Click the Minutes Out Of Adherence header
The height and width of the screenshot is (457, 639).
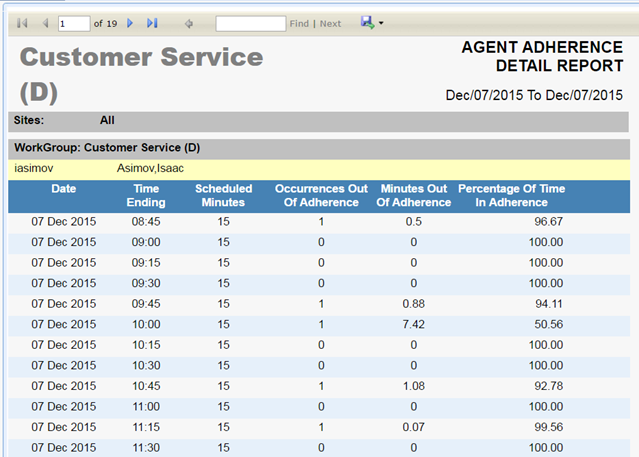413,195
